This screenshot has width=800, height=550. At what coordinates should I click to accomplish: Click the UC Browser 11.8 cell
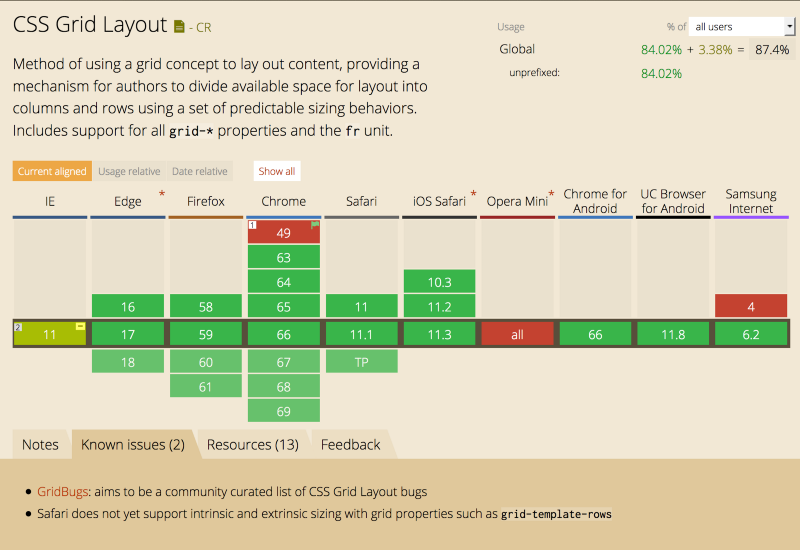click(673, 334)
